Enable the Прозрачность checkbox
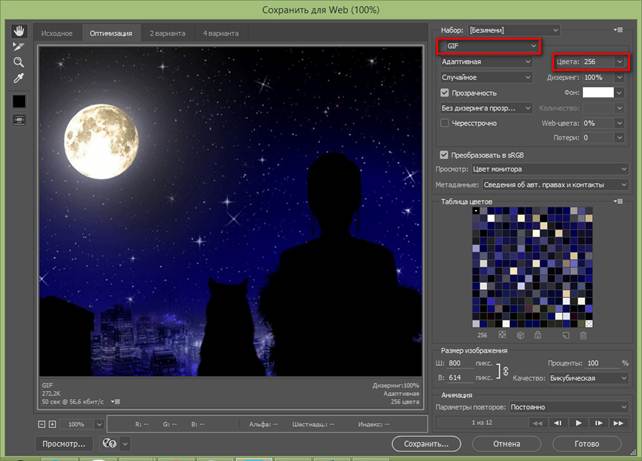This screenshot has height=461, width=642. [445, 92]
